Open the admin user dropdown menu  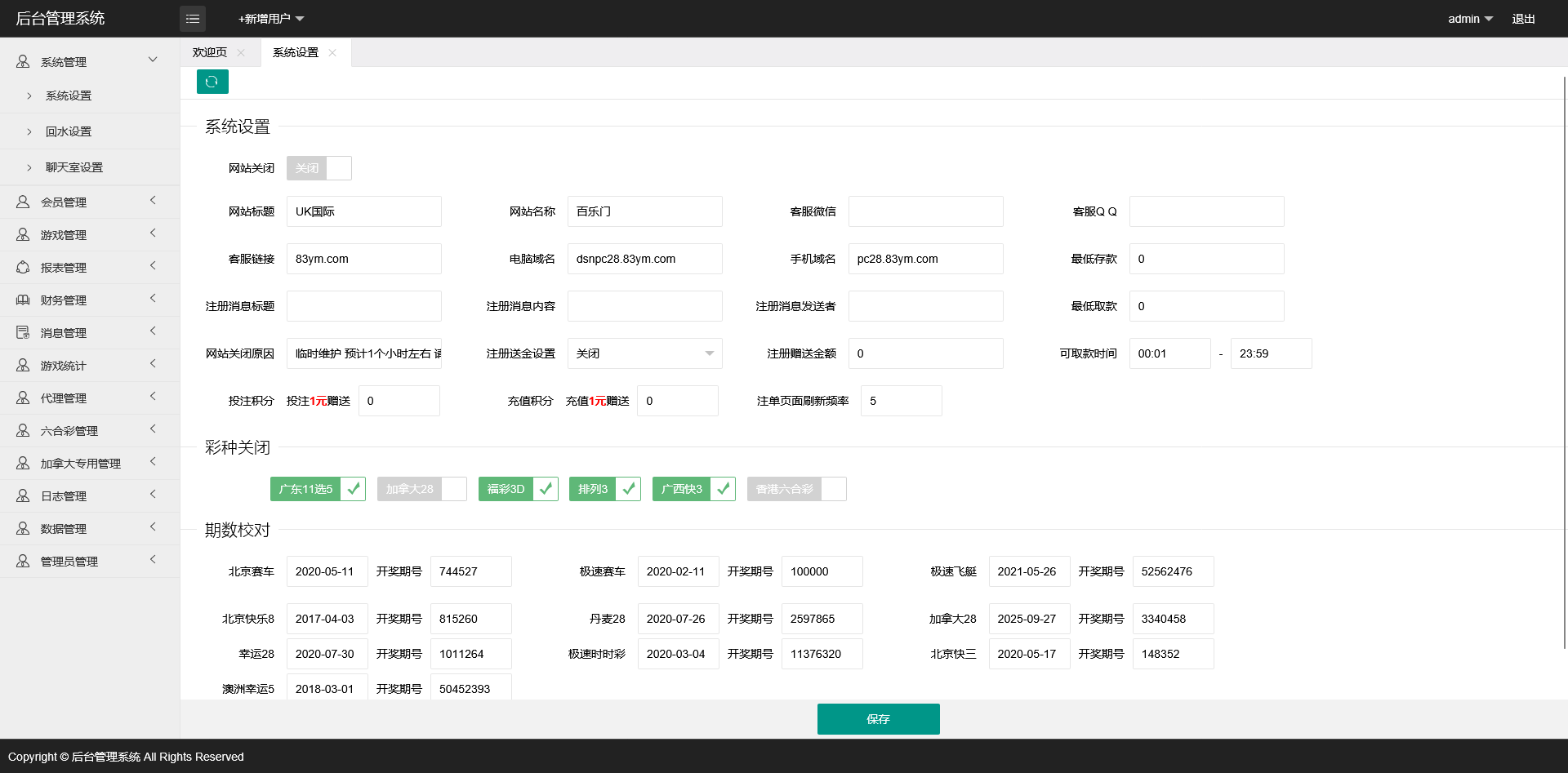(1470, 19)
